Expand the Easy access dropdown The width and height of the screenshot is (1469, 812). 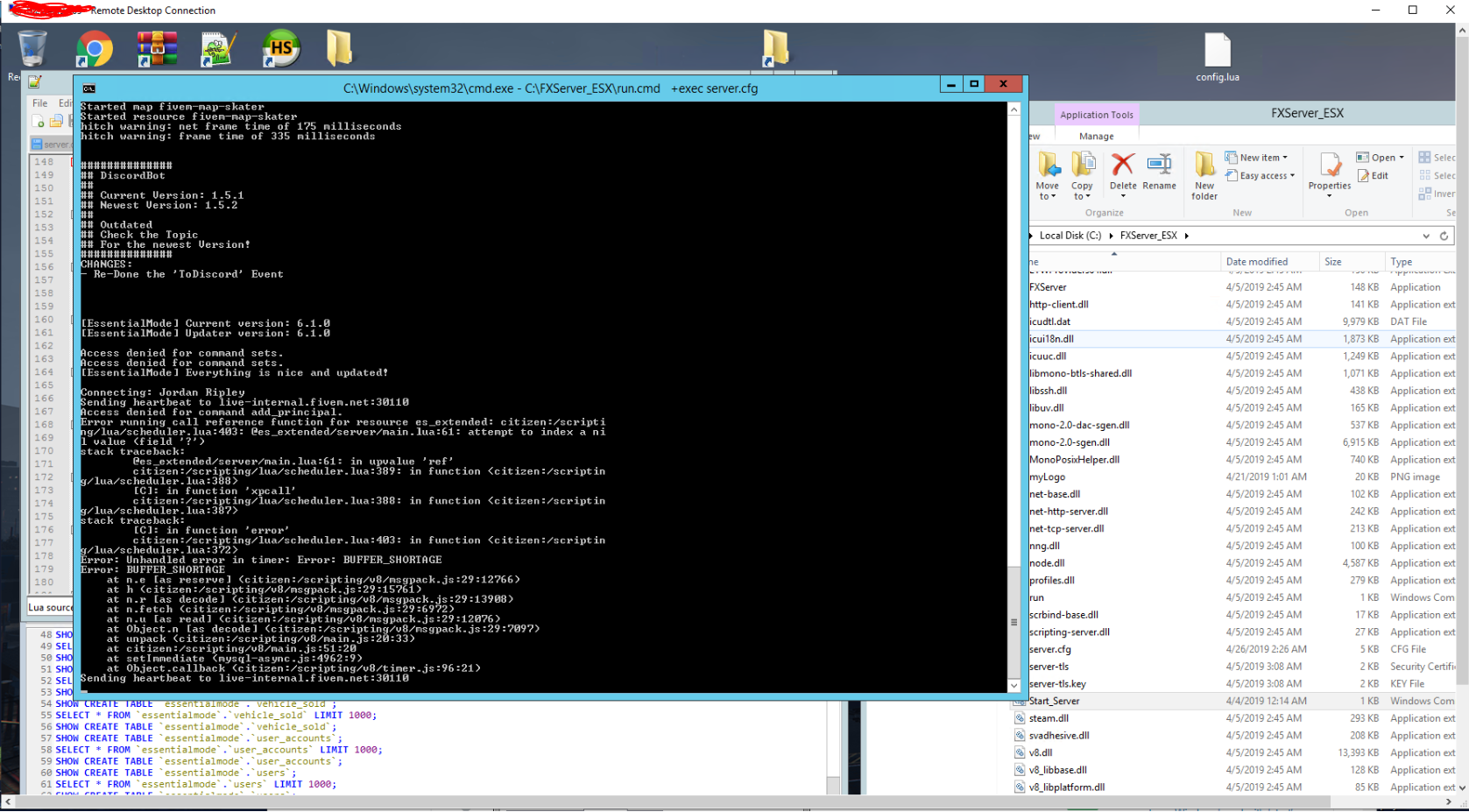click(x=1261, y=176)
